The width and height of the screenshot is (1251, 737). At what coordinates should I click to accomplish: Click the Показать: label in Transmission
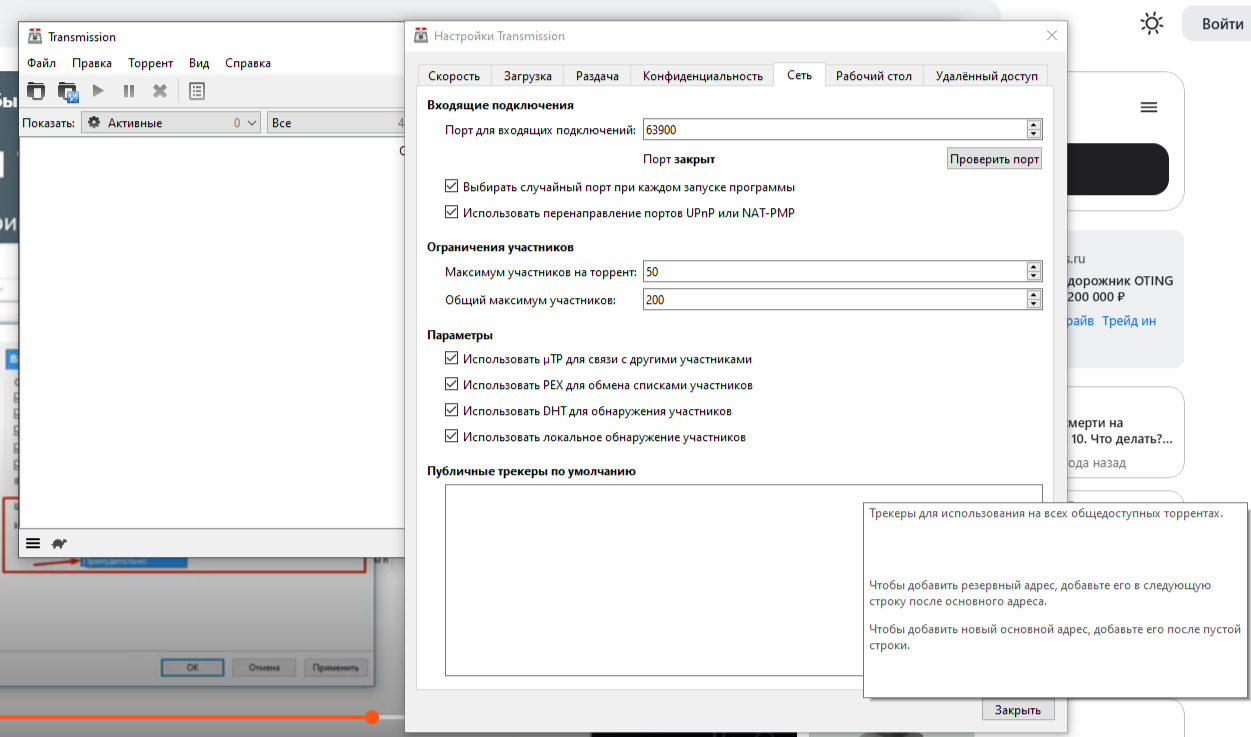48,123
